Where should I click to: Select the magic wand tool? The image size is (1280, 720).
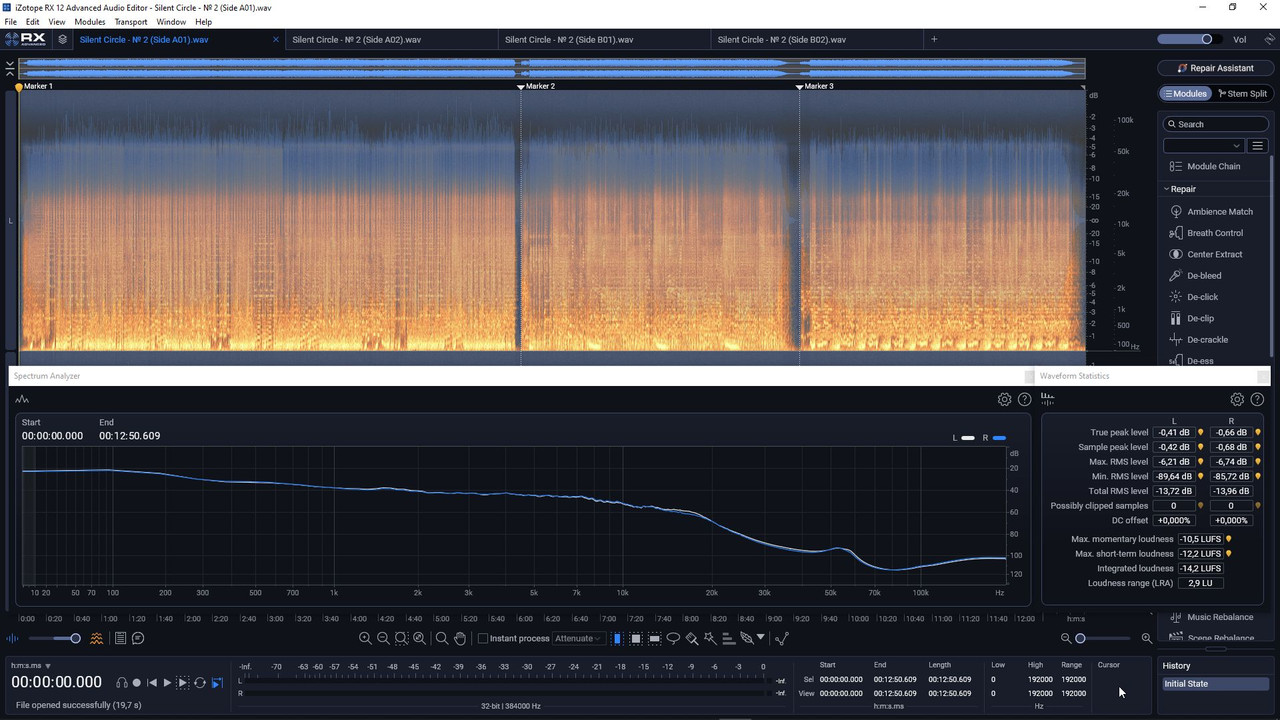tap(710, 638)
